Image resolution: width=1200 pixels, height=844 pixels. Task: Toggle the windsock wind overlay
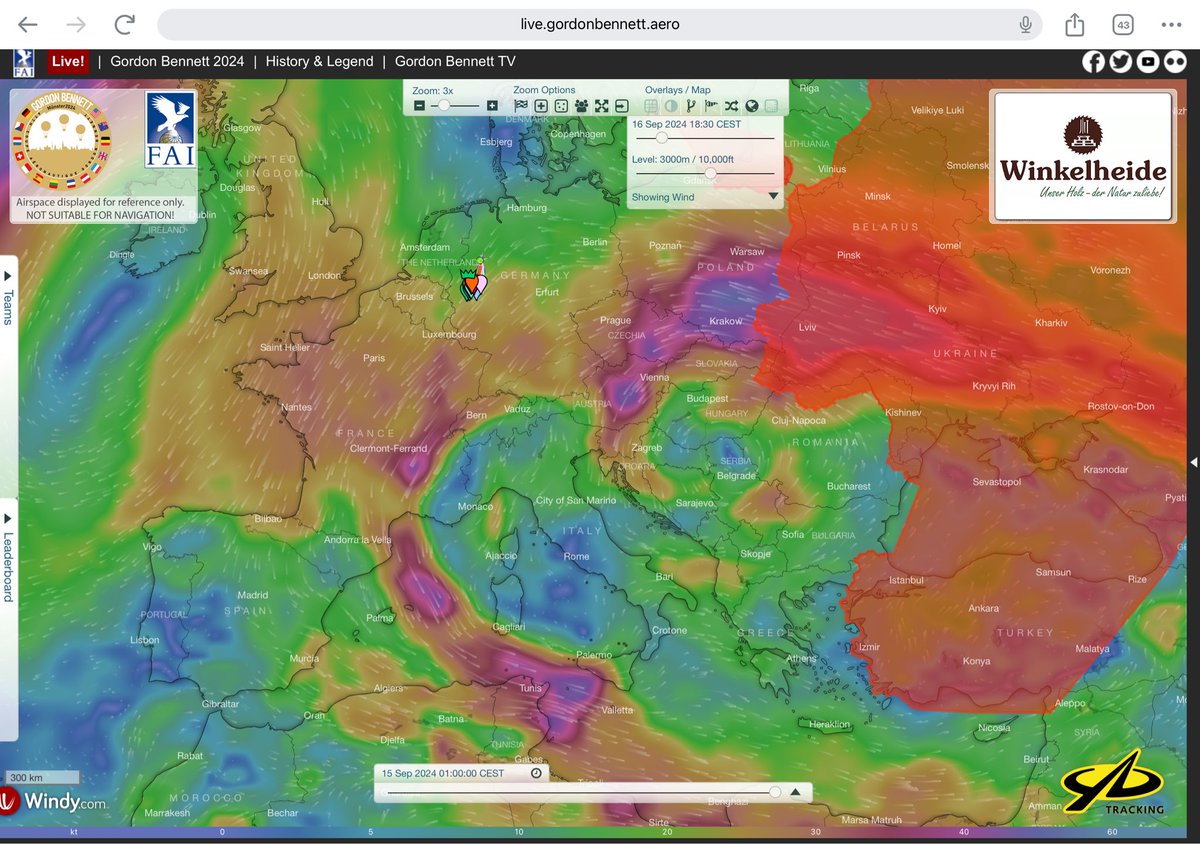point(711,105)
